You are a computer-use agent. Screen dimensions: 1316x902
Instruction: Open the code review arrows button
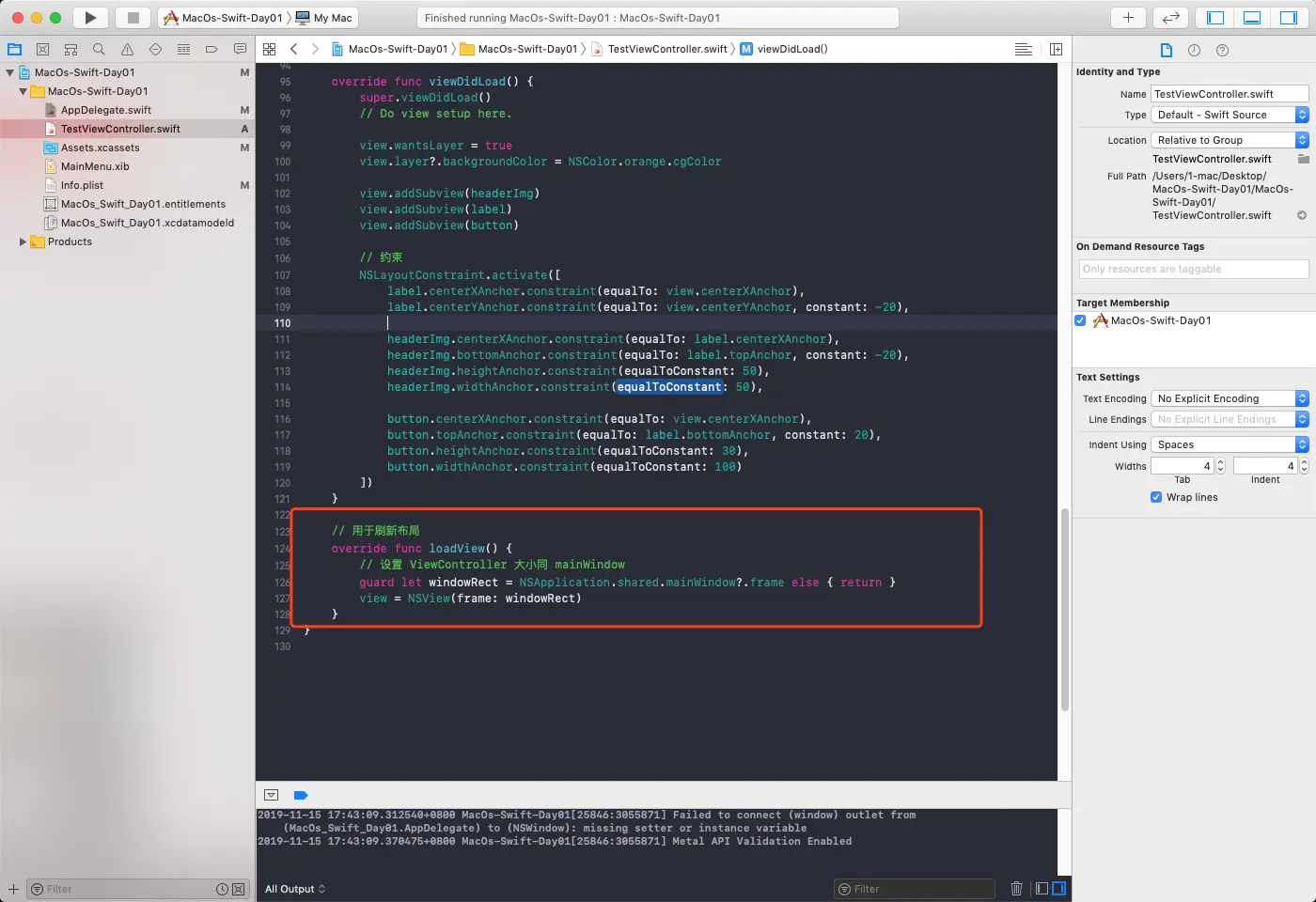(x=1171, y=18)
